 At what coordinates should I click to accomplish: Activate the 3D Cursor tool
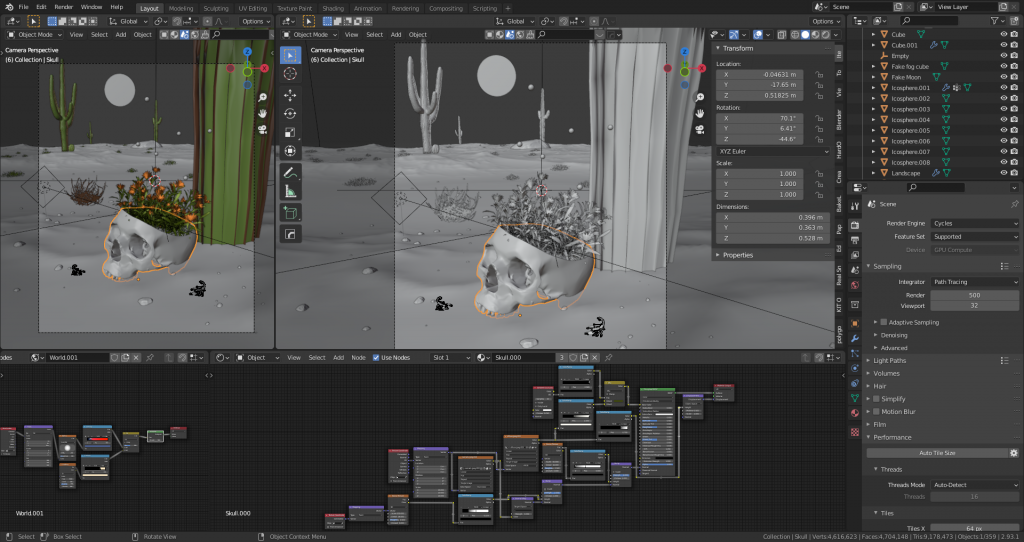(290, 74)
